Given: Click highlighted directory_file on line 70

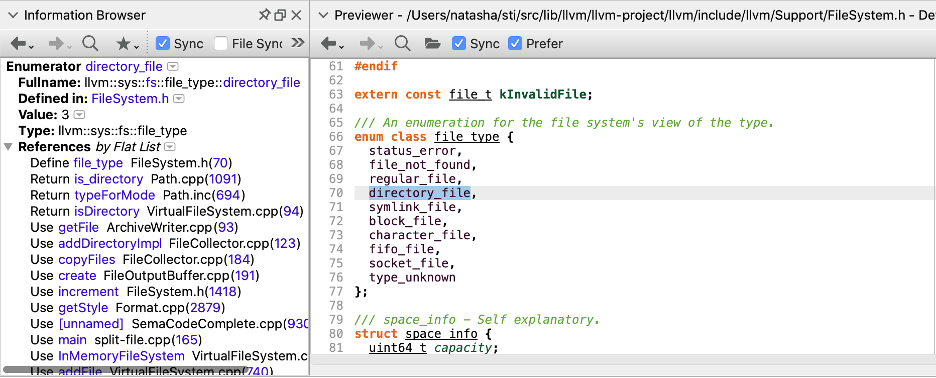Looking at the screenshot, I should point(419,193).
